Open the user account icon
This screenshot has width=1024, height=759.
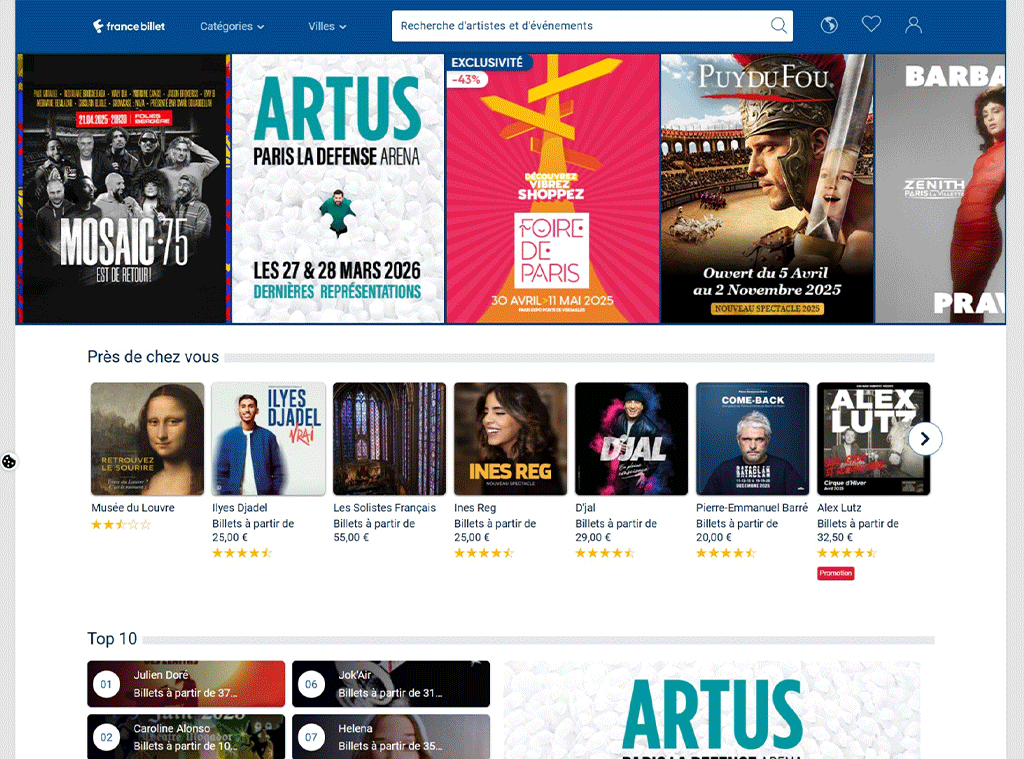tap(913, 26)
